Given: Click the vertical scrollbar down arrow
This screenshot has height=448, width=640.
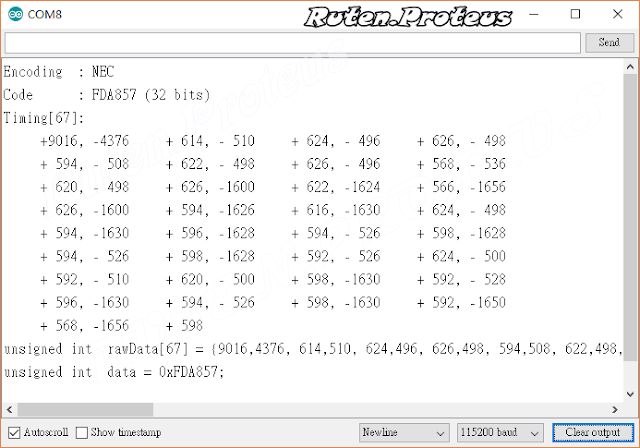Looking at the screenshot, I should click(x=630, y=394).
